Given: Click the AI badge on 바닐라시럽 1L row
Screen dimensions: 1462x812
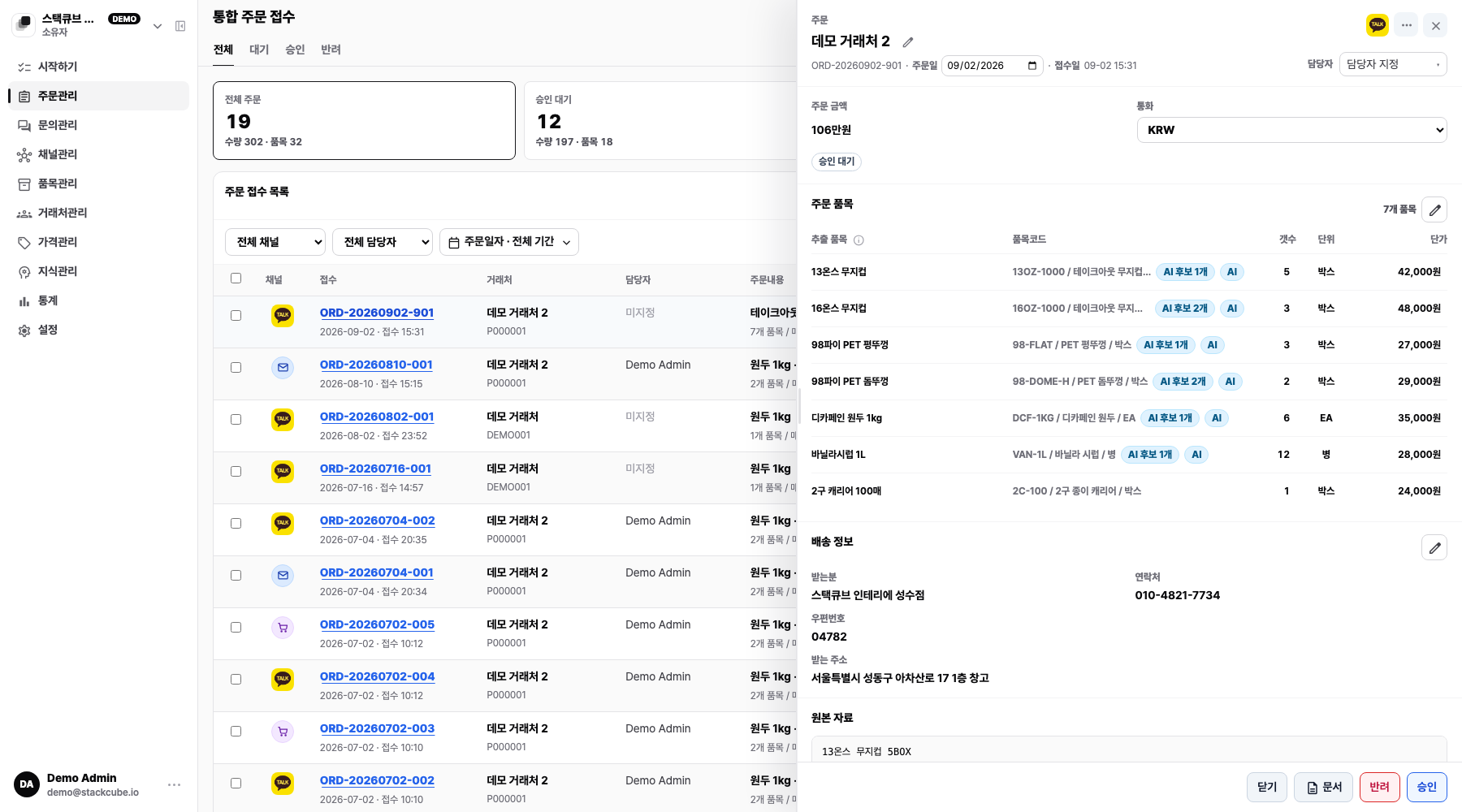Looking at the screenshot, I should tap(1196, 455).
